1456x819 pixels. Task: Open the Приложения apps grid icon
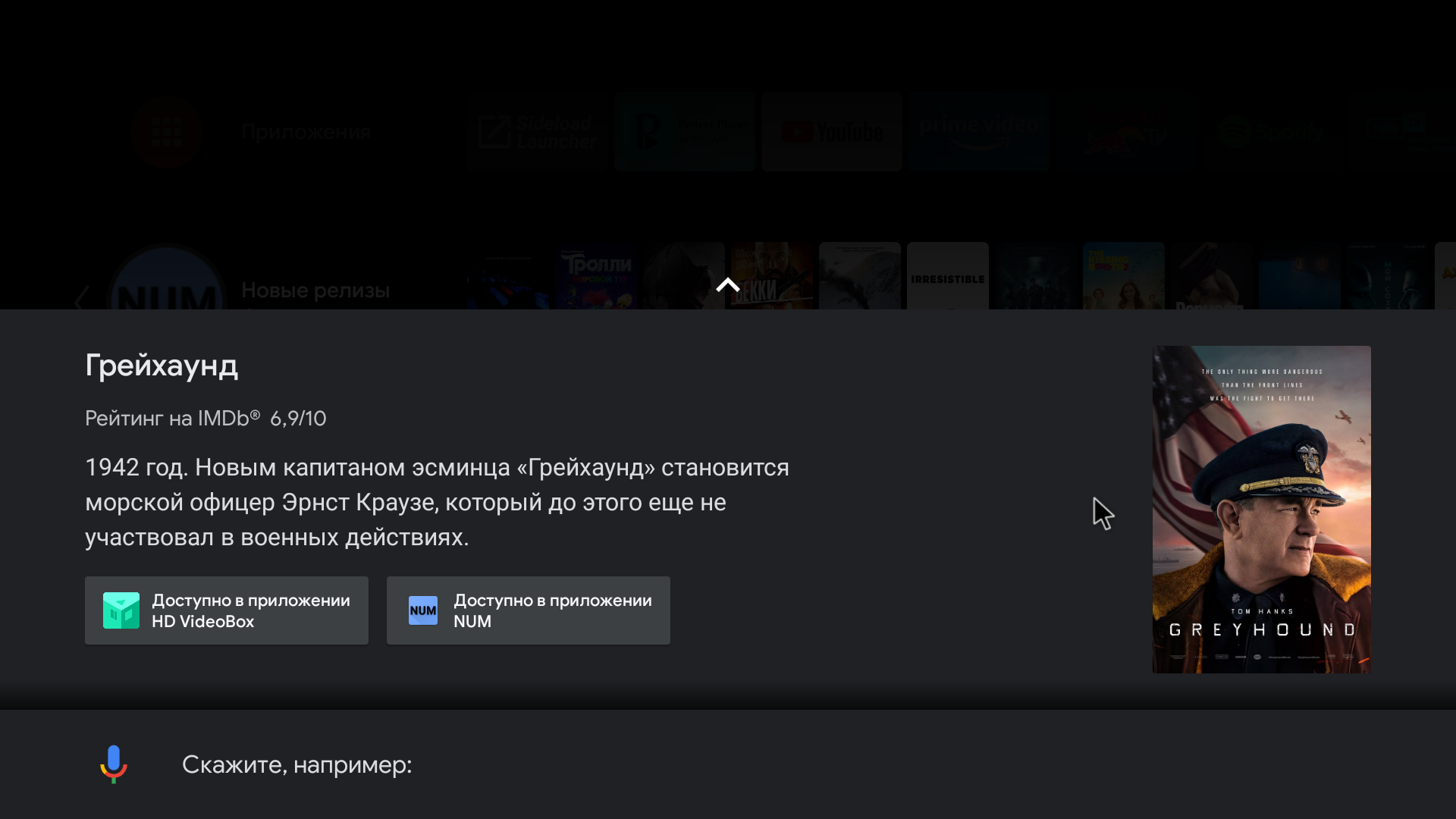tap(167, 132)
